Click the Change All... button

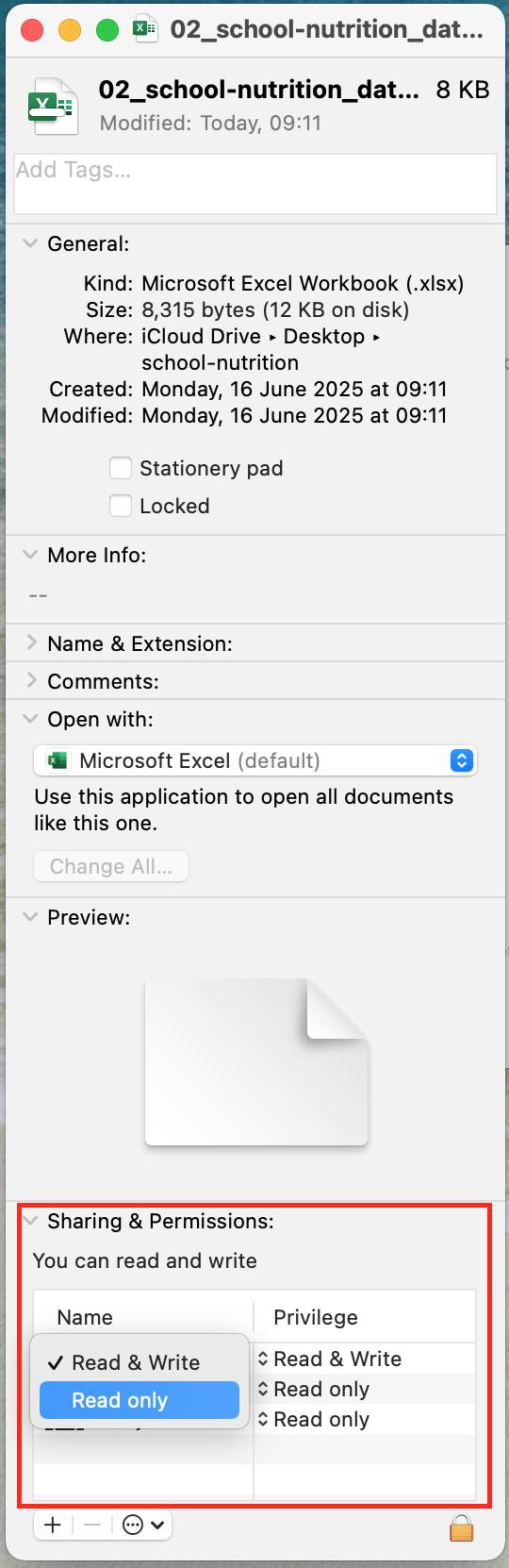click(111, 866)
